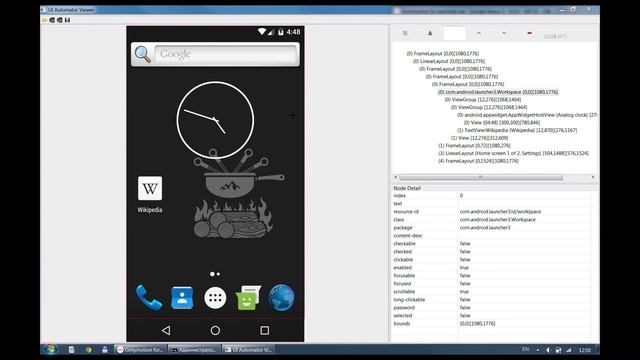This screenshot has height=360, width=640.
Task: Click the Android back navigation button
Action: point(166,330)
